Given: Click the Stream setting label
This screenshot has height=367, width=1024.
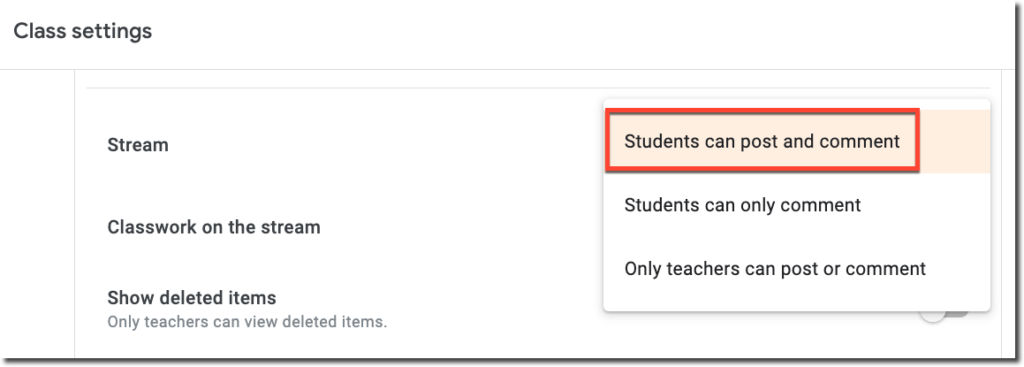Looking at the screenshot, I should (138, 144).
